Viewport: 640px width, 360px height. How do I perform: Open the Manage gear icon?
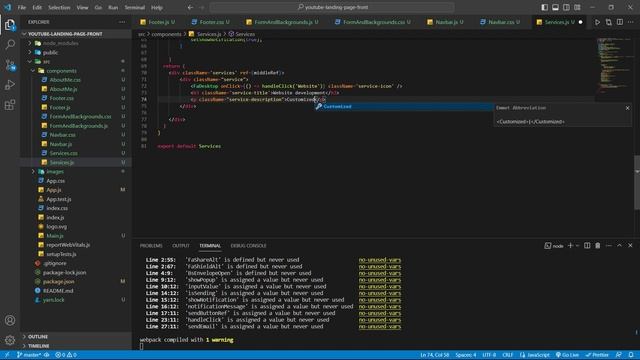tap(10, 340)
